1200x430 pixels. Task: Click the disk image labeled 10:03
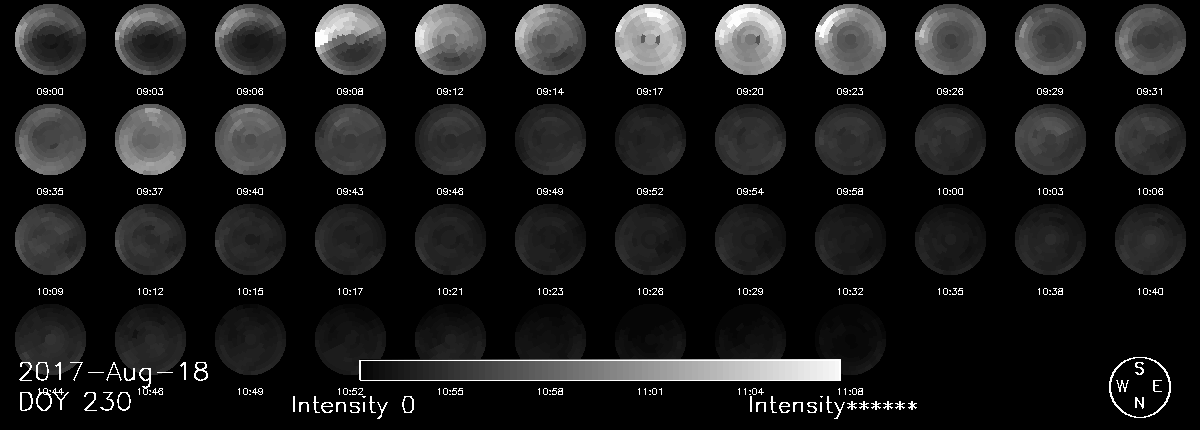pyautogui.click(x=1050, y=141)
